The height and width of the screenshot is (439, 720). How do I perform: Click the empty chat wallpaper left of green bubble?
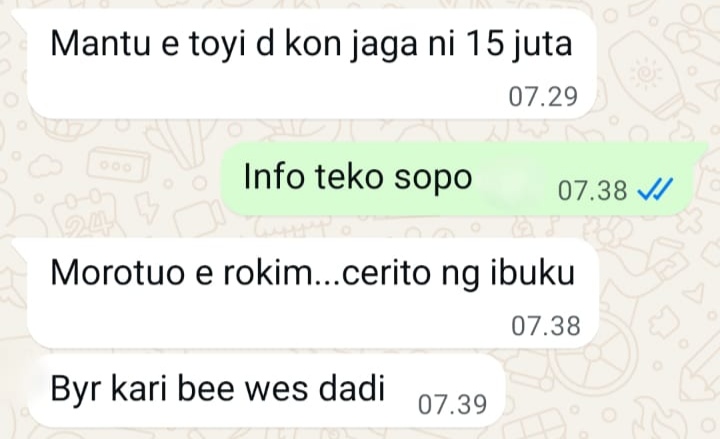pyautogui.click(x=110, y=179)
